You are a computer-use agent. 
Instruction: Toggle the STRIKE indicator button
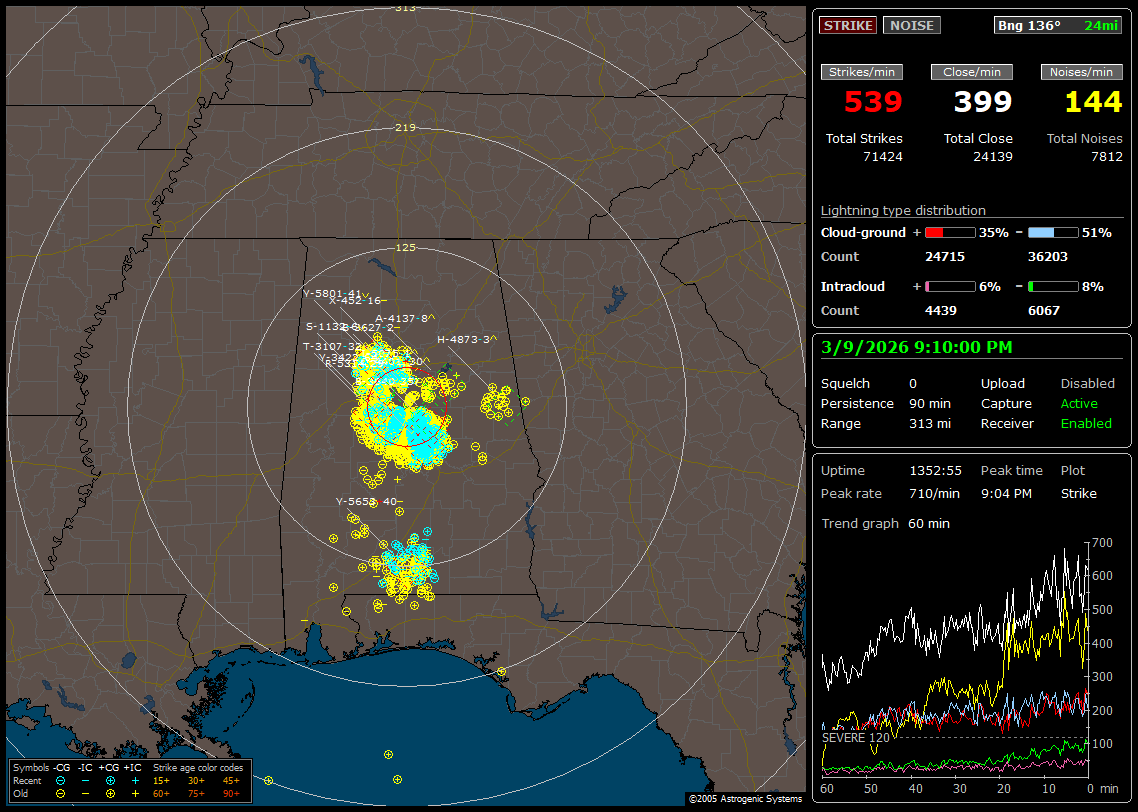coord(848,26)
